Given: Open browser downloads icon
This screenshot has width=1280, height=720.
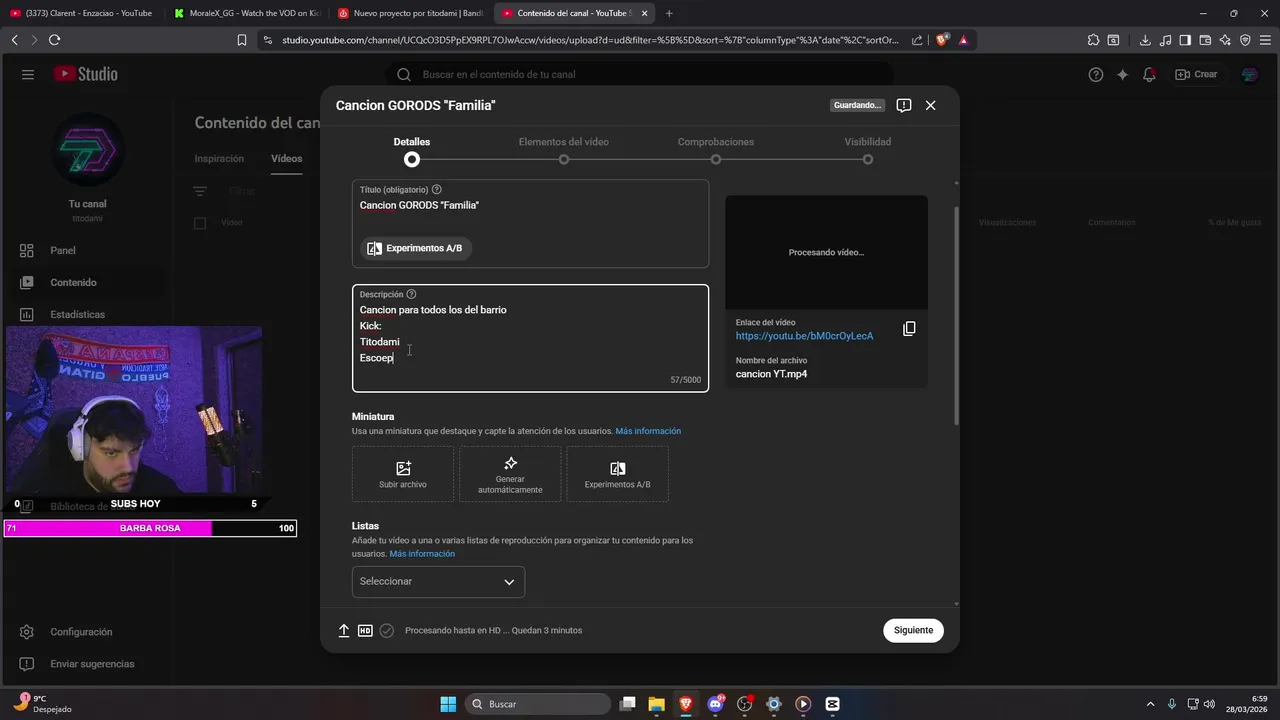Looking at the screenshot, I should coord(1145,40).
